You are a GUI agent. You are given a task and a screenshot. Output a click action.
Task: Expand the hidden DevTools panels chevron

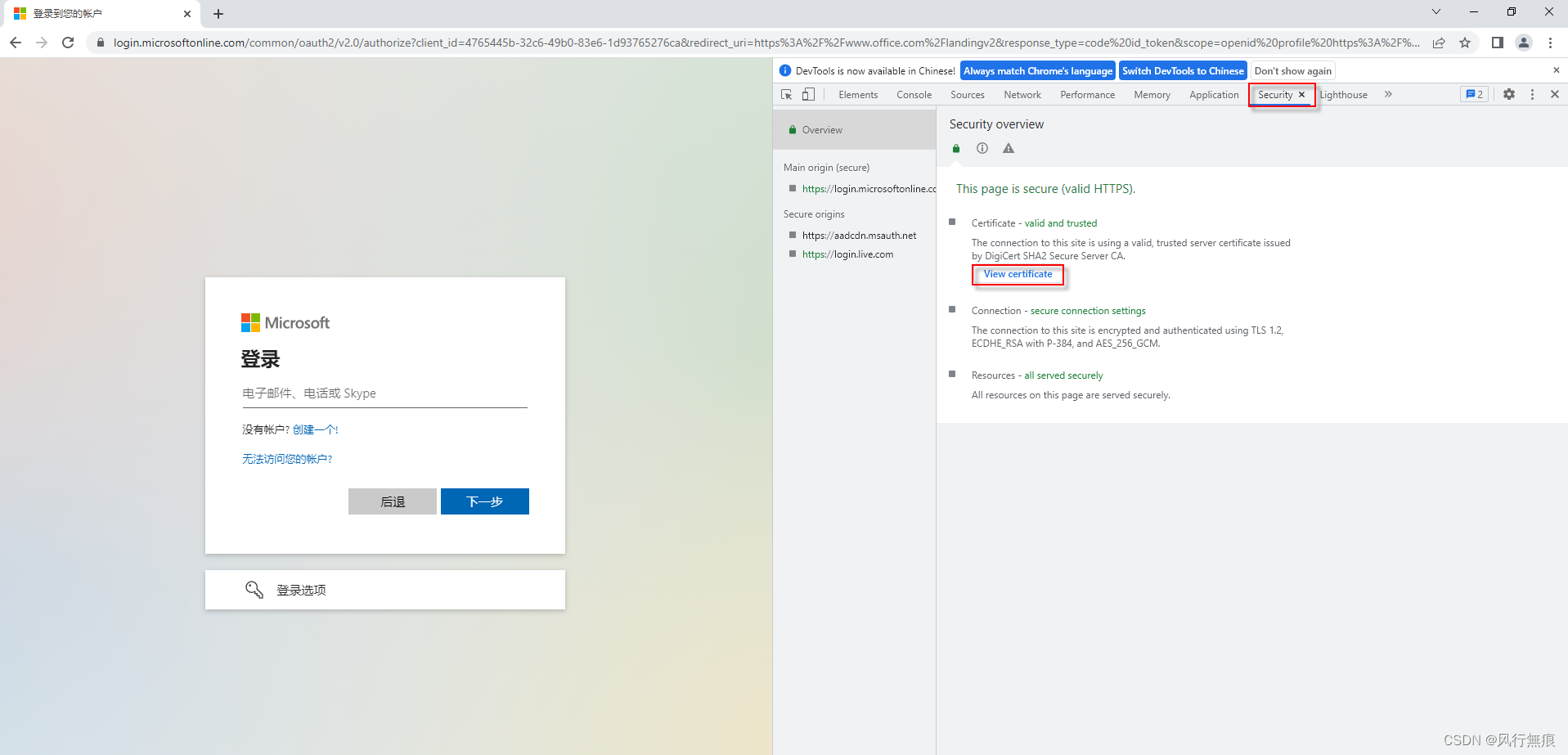point(1387,94)
